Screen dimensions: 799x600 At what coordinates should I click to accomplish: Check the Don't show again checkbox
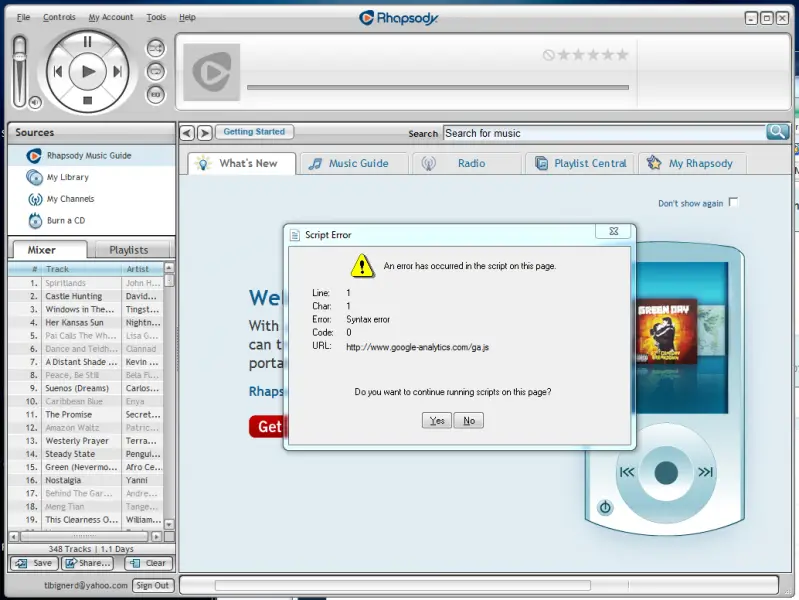[x=733, y=202]
